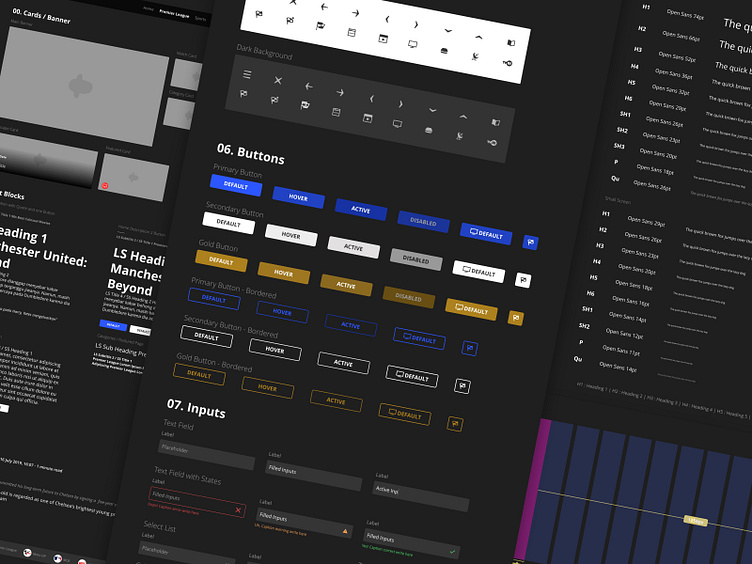The height and width of the screenshot is (564, 752).
Task: Click the blue bordered flag icon button
Action: [x=470, y=348]
